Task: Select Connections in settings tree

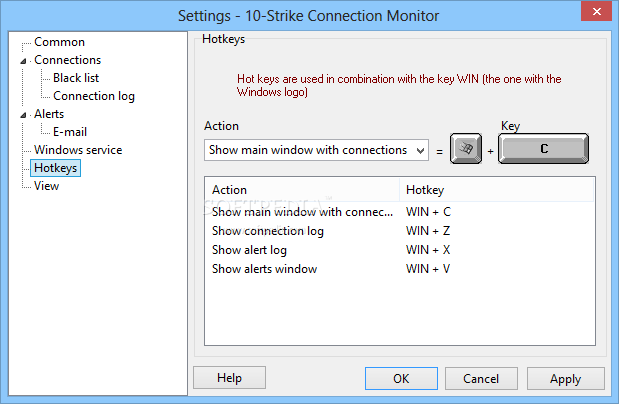Action: [68, 60]
